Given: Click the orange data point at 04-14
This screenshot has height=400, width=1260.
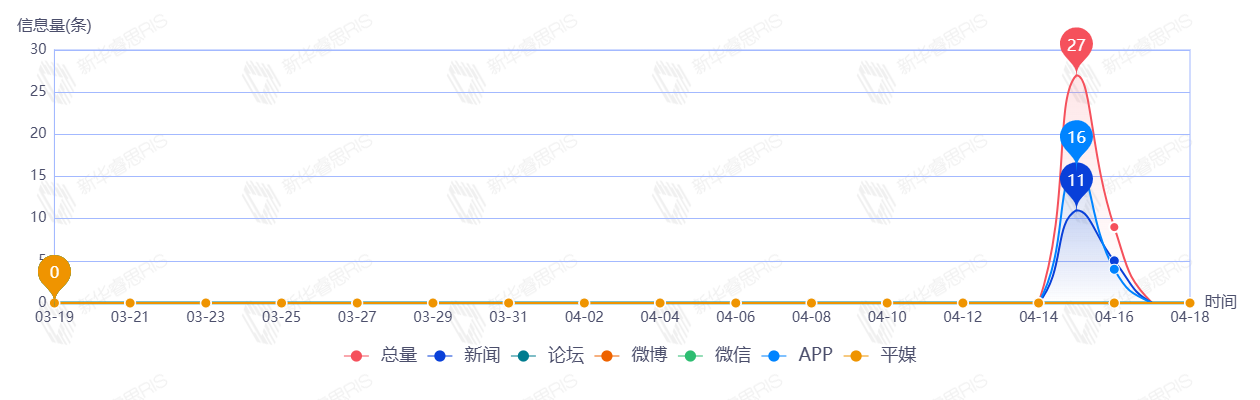Looking at the screenshot, I should pos(1038,303).
